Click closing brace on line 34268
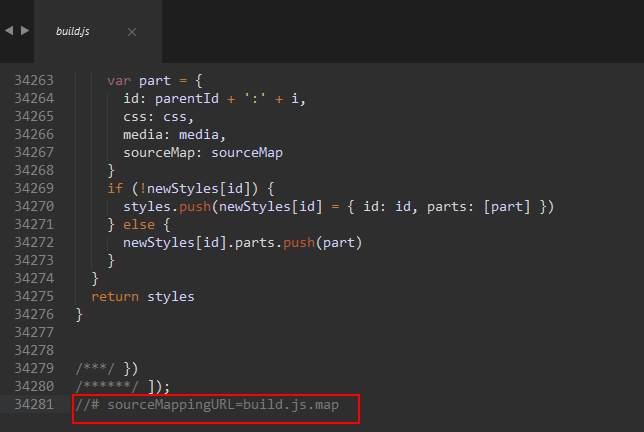Image resolution: width=644 pixels, height=432 pixels. (x=111, y=170)
